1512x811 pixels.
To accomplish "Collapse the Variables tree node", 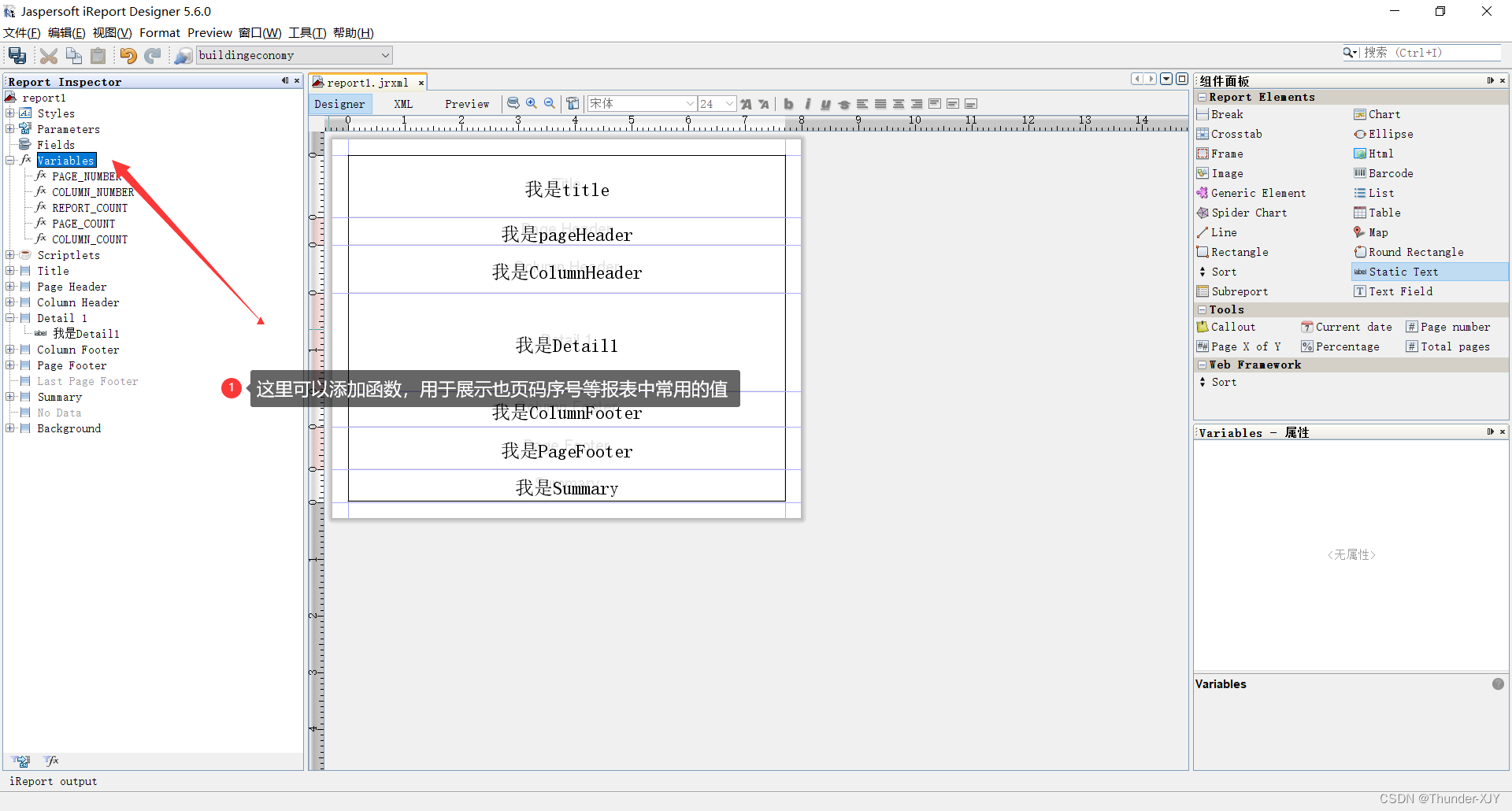I will click(x=10, y=161).
